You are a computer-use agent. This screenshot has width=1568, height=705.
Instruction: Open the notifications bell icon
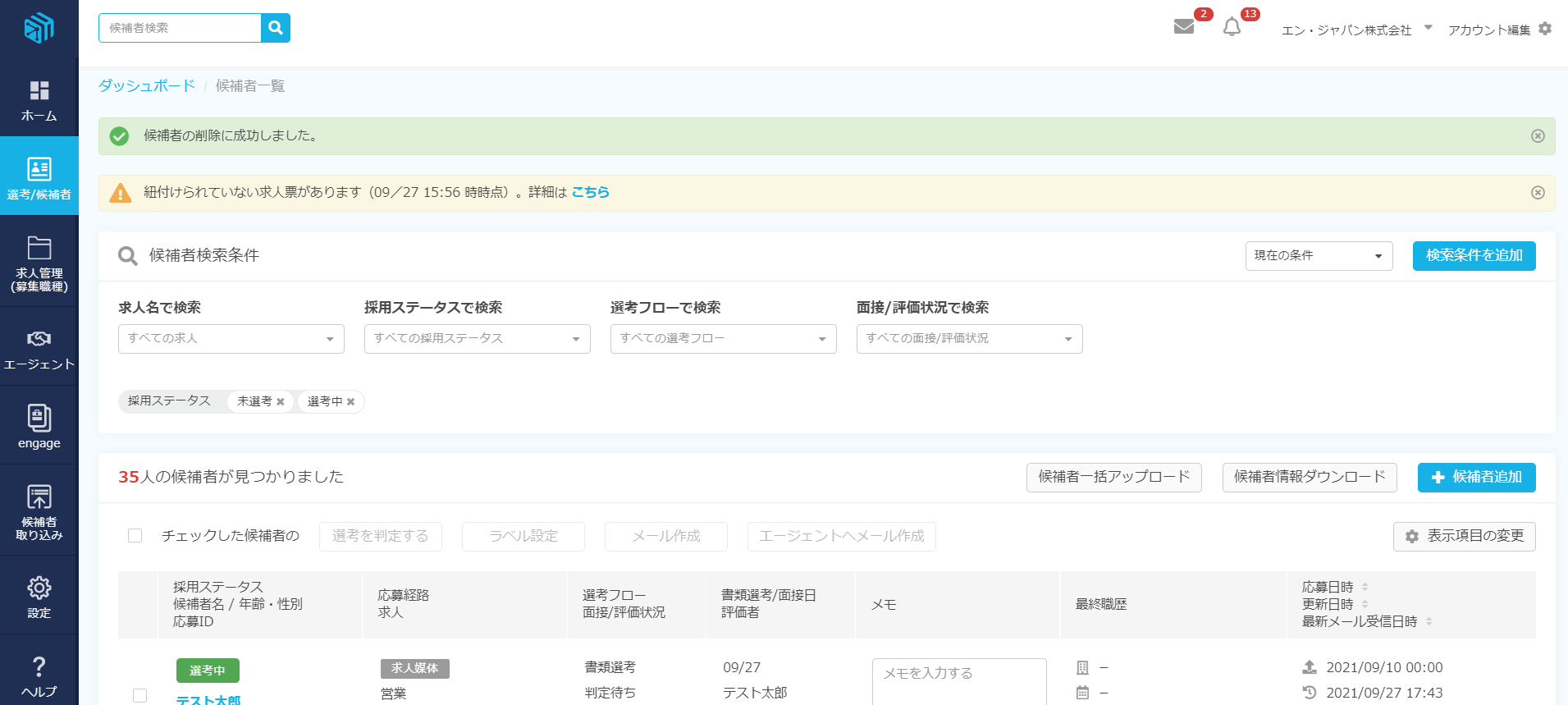1232,27
